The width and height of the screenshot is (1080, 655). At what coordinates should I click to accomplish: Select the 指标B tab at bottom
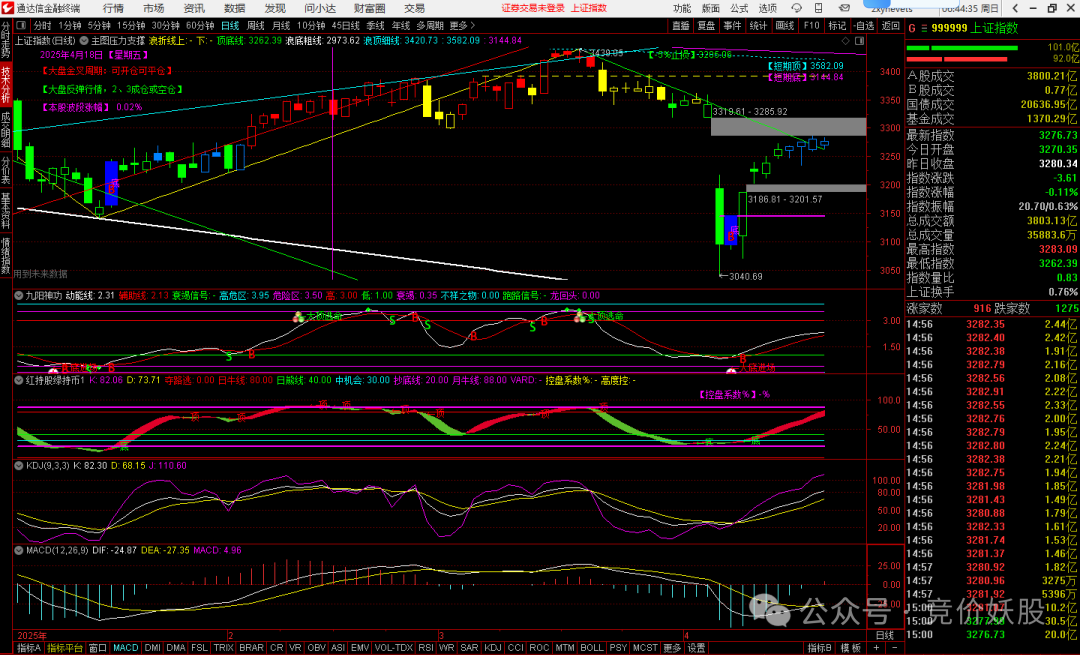pos(820,648)
